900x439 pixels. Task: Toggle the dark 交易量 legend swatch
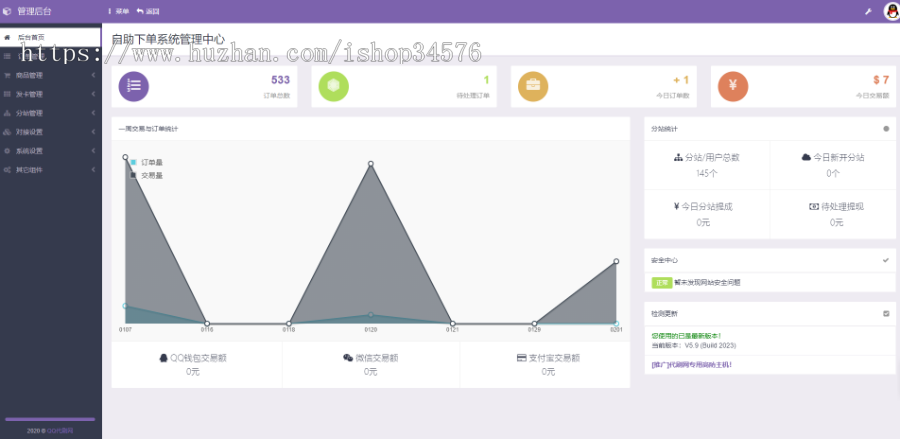point(133,175)
